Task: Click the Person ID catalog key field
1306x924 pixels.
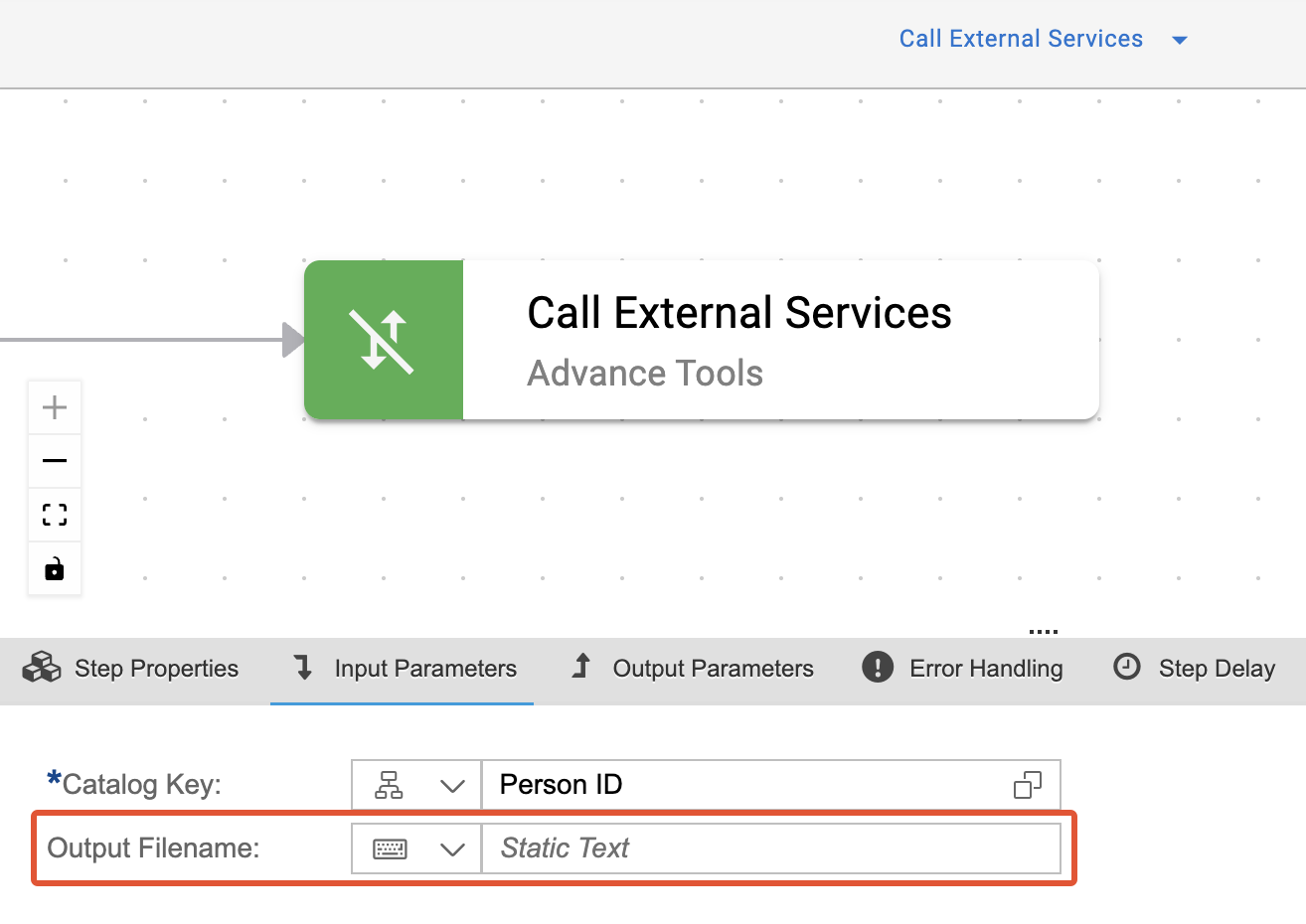Action: tap(745, 785)
